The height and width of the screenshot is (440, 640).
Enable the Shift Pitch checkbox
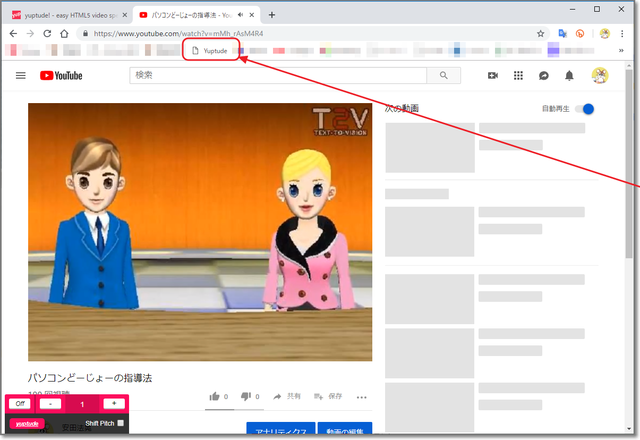pos(121,424)
